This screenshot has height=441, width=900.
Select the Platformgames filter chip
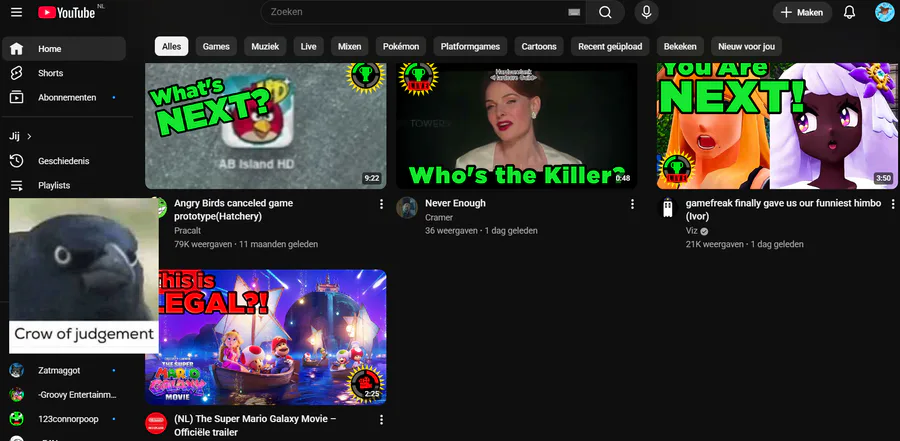pos(470,47)
